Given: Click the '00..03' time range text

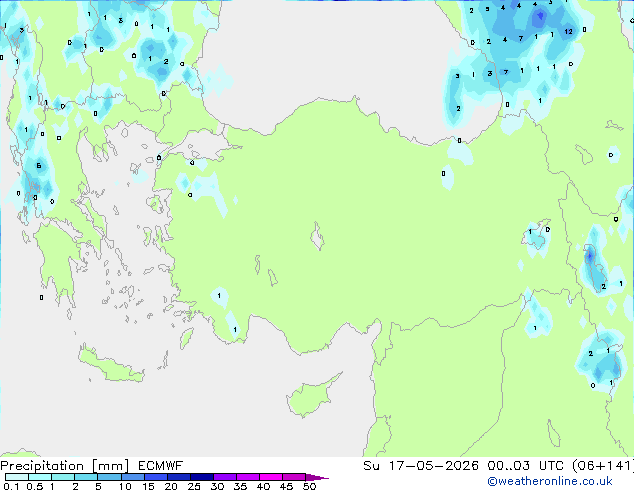Looking at the screenshot, I should (x=508, y=466).
